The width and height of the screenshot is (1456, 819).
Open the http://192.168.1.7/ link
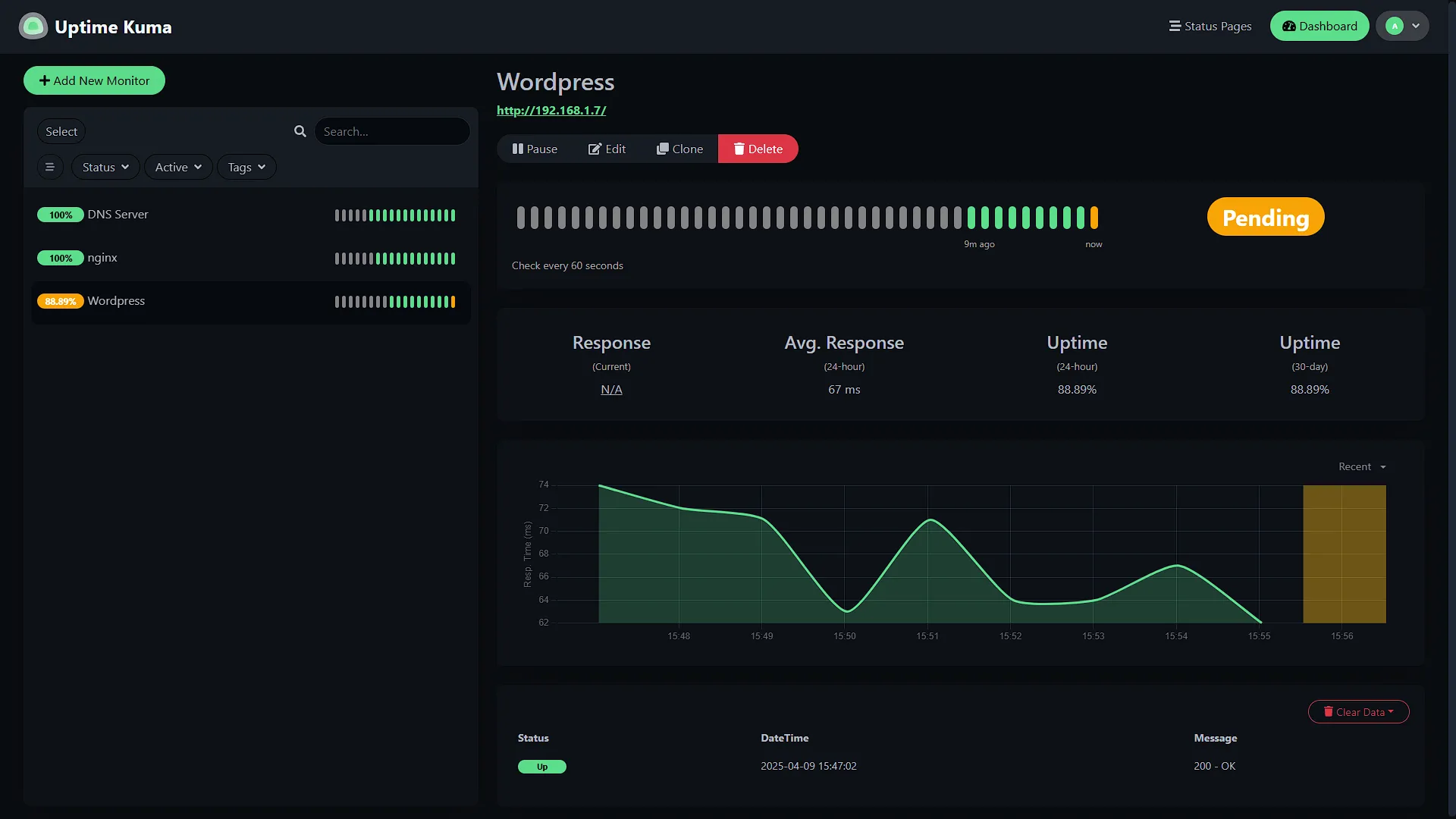pos(551,110)
